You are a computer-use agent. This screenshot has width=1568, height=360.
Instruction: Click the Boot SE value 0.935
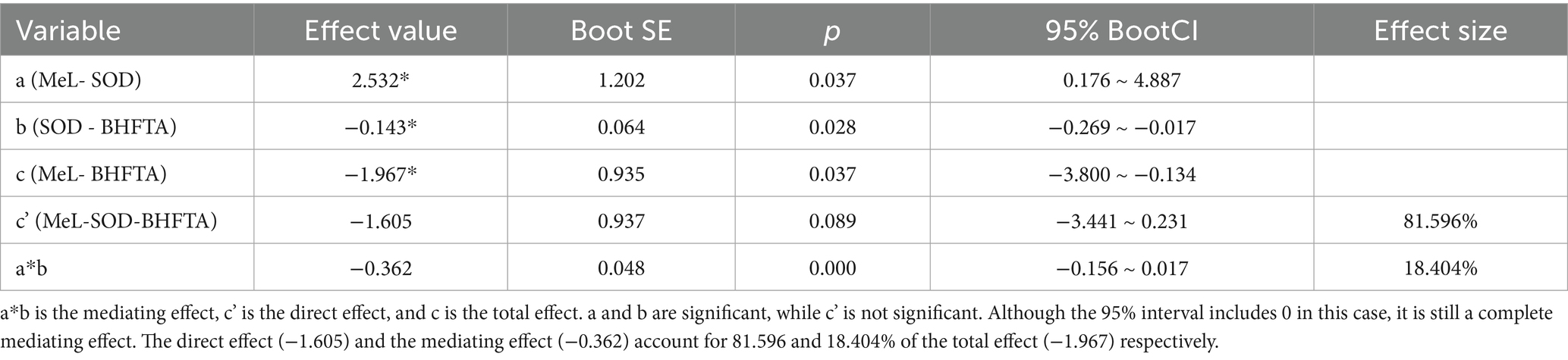click(x=621, y=174)
